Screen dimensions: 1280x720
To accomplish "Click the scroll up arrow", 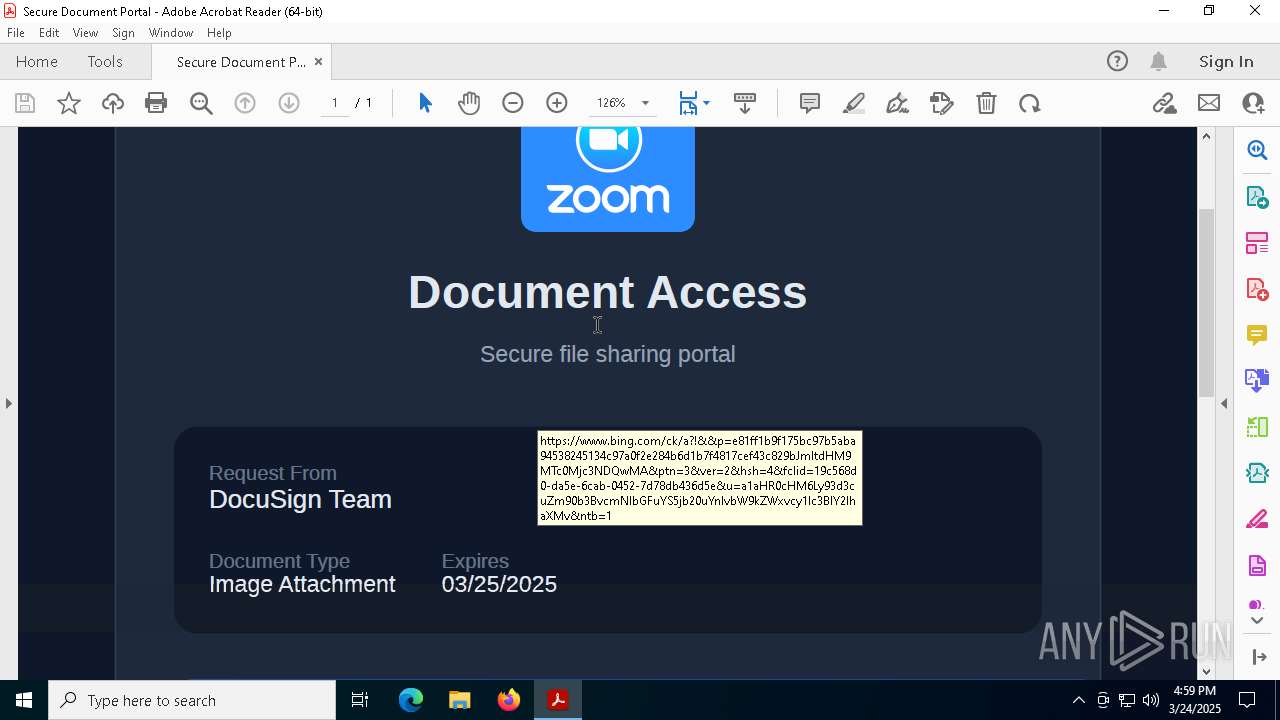I will click(x=1206, y=136).
